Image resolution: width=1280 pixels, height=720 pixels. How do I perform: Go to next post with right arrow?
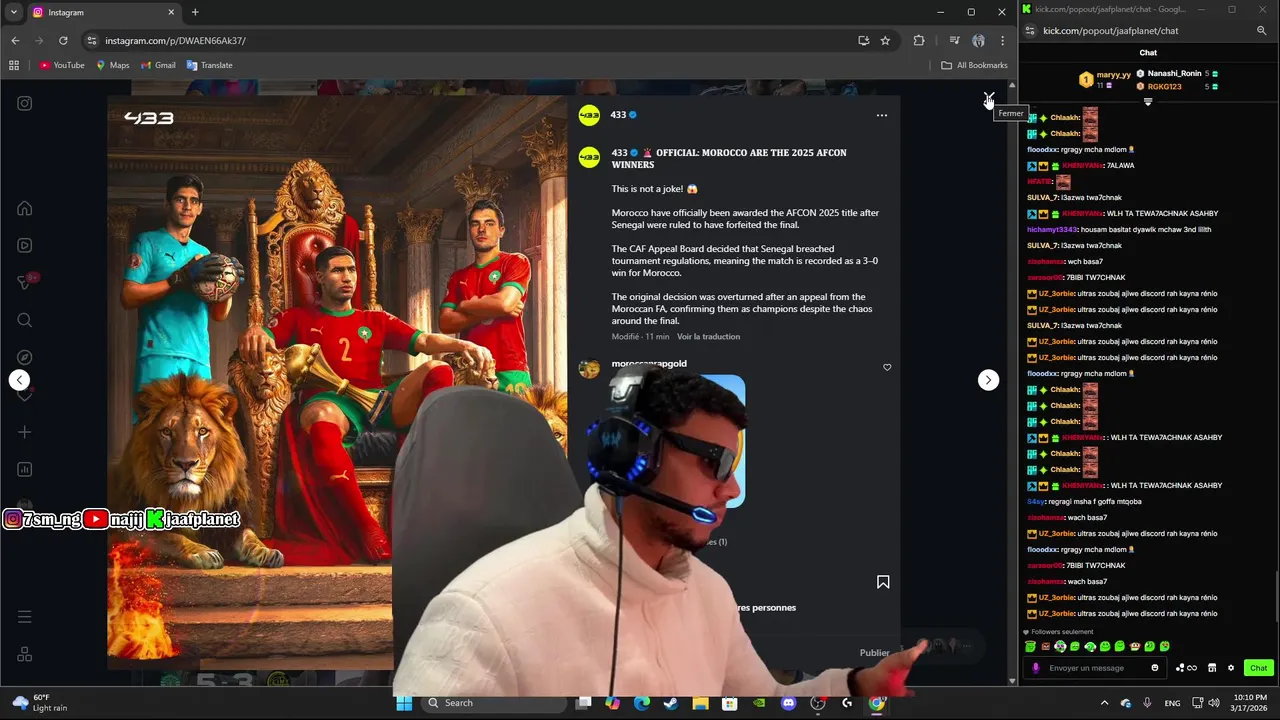(988, 380)
